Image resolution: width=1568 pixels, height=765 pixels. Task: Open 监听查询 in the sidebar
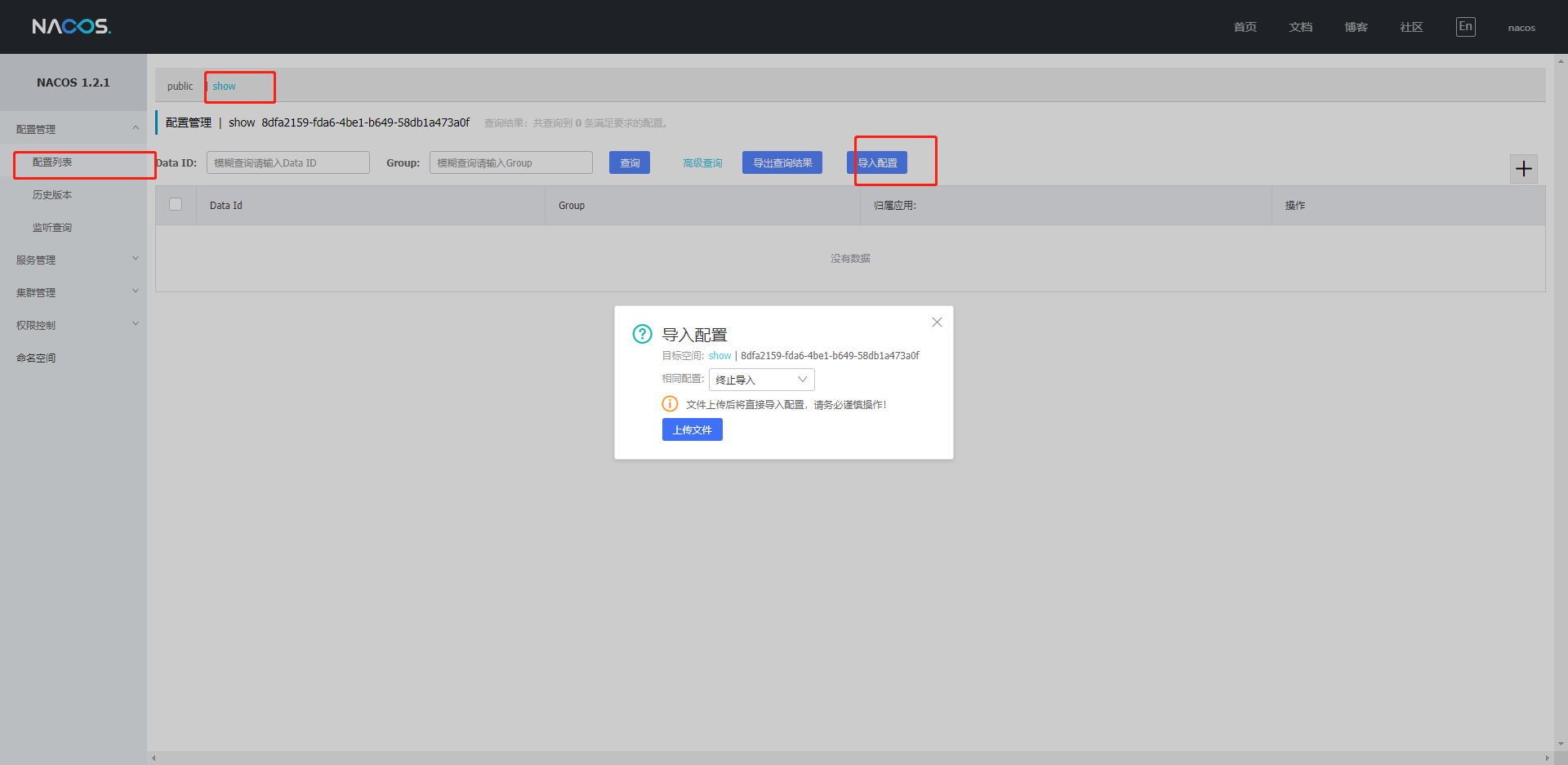coord(52,228)
